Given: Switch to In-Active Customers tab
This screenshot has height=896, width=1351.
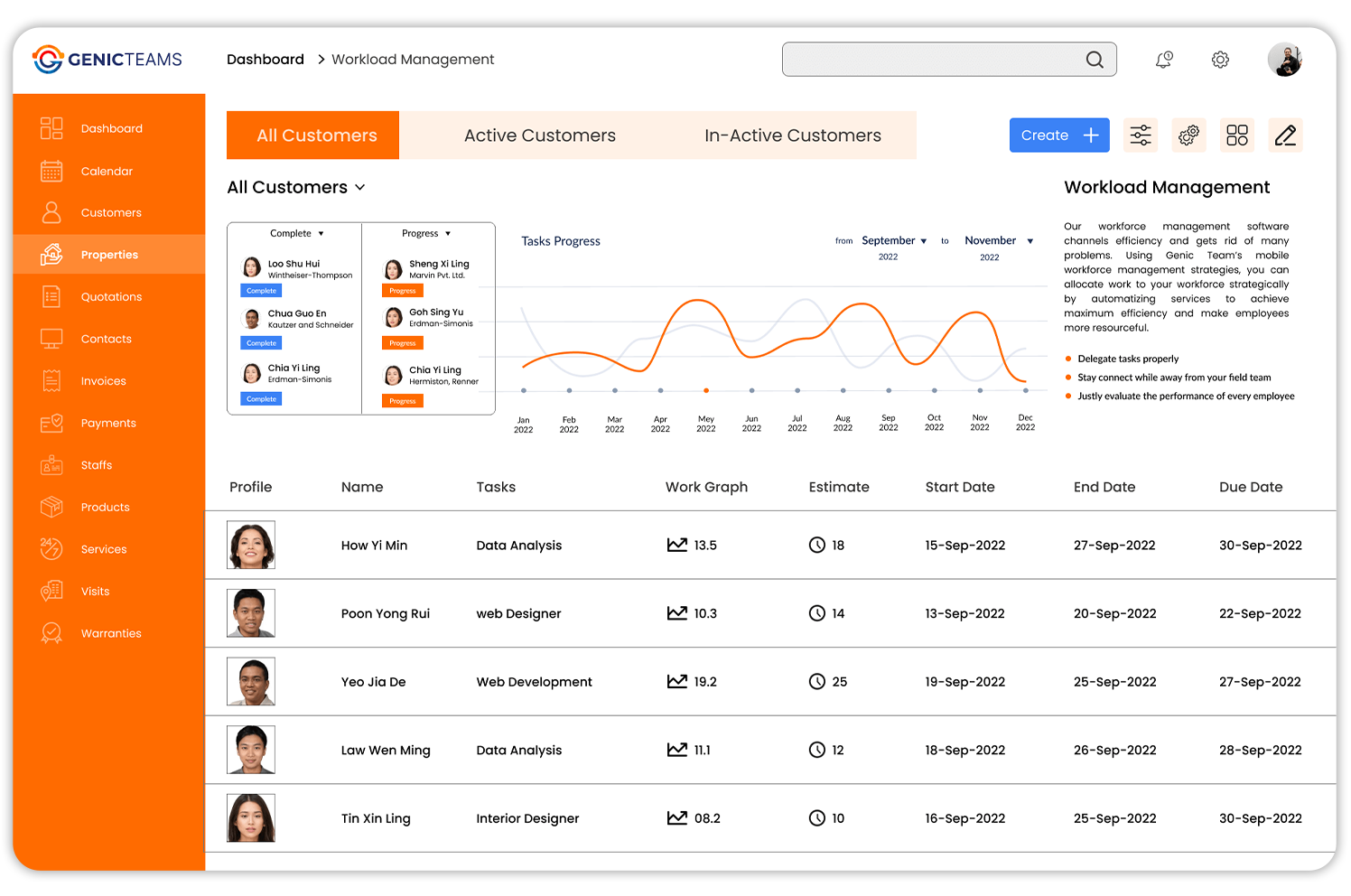Looking at the screenshot, I should pyautogui.click(x=793, y=135).
